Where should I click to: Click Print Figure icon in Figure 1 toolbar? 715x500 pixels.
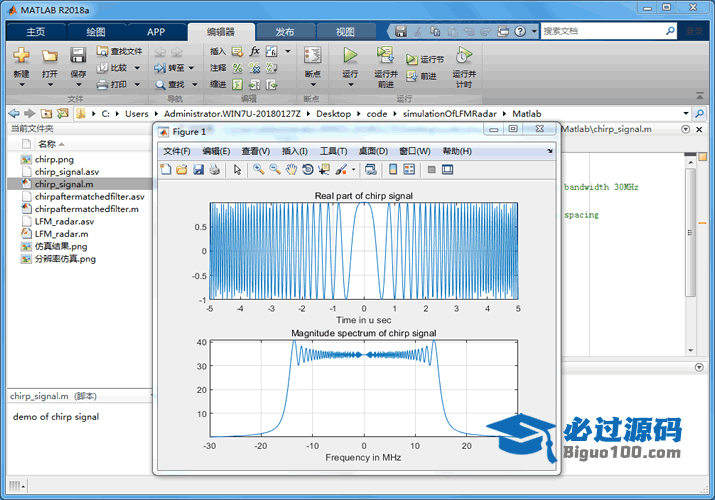coord(214,170)
